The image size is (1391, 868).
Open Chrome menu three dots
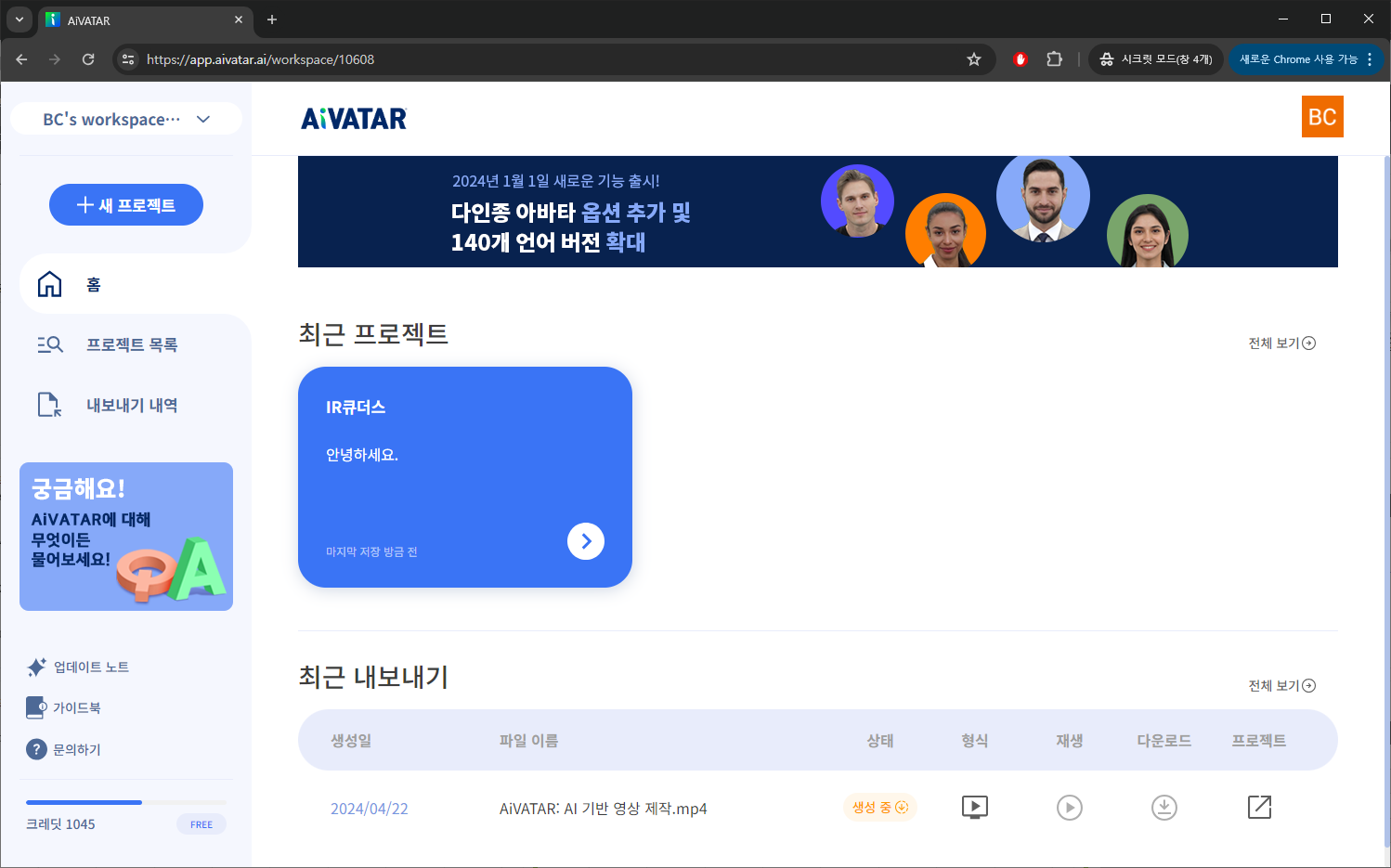click(1370, 59)
